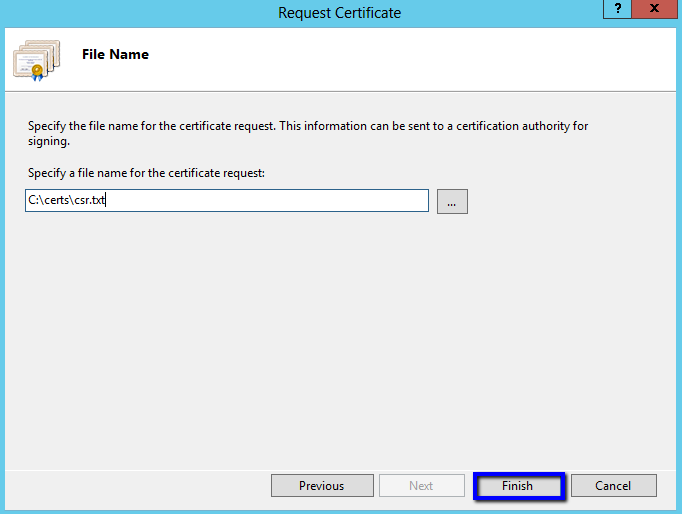Click the Request Certificate title bar text
The height and width of the screenshot is (514, 682).
[x=339, y=12]
